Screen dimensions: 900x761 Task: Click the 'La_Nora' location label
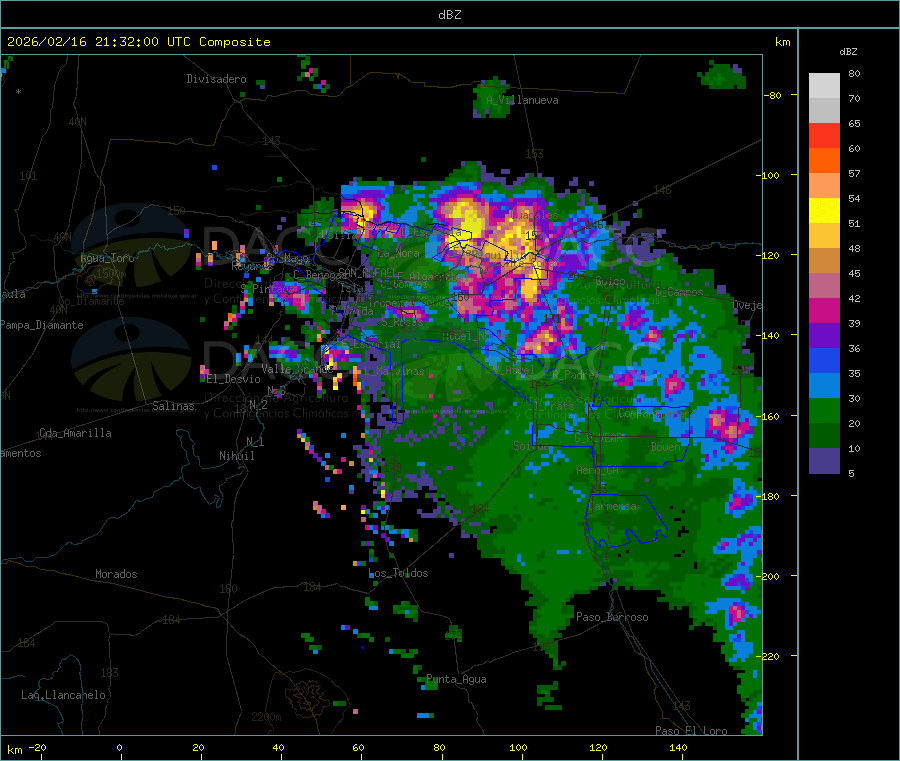coord(398,254)
